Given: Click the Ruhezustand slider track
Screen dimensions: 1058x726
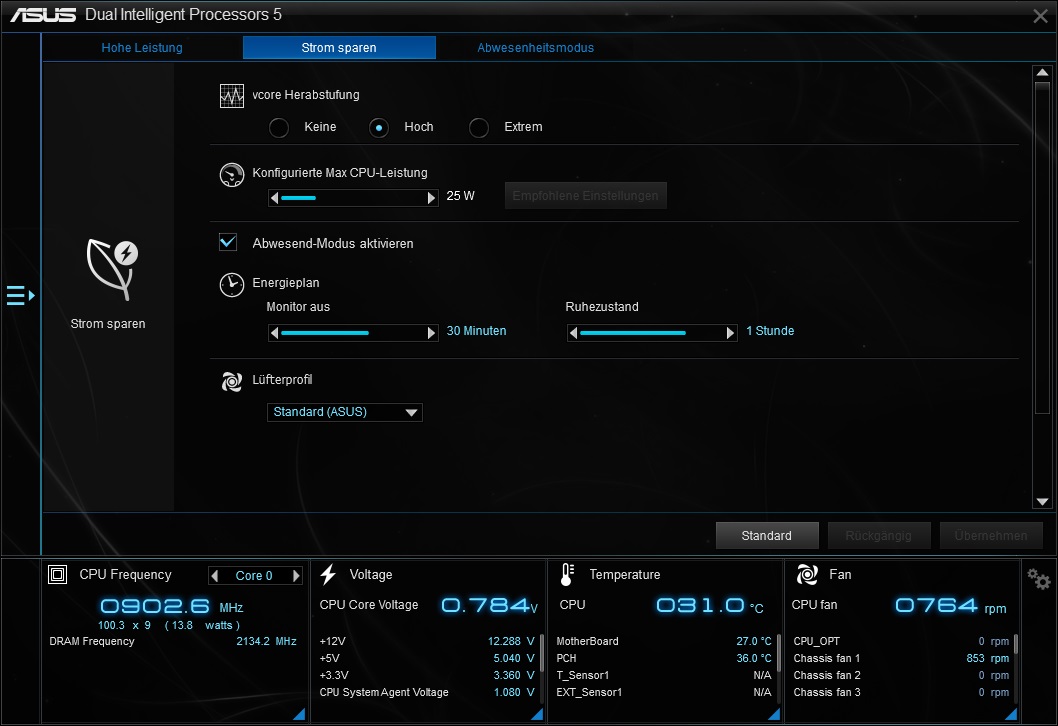Looking at the screenshot, I should [652, 333].
